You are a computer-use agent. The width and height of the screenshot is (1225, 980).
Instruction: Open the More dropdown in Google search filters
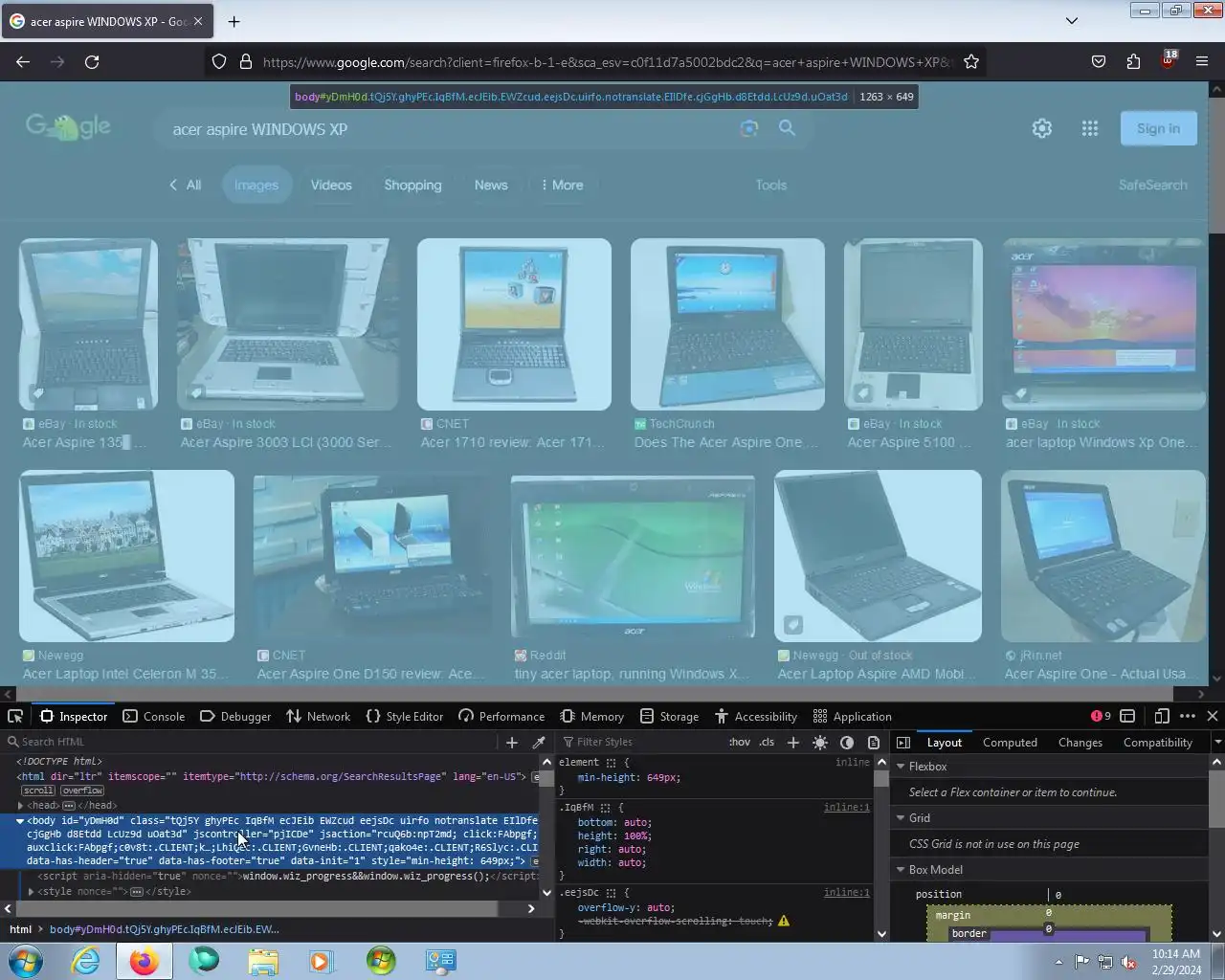[x=562, y=185]
